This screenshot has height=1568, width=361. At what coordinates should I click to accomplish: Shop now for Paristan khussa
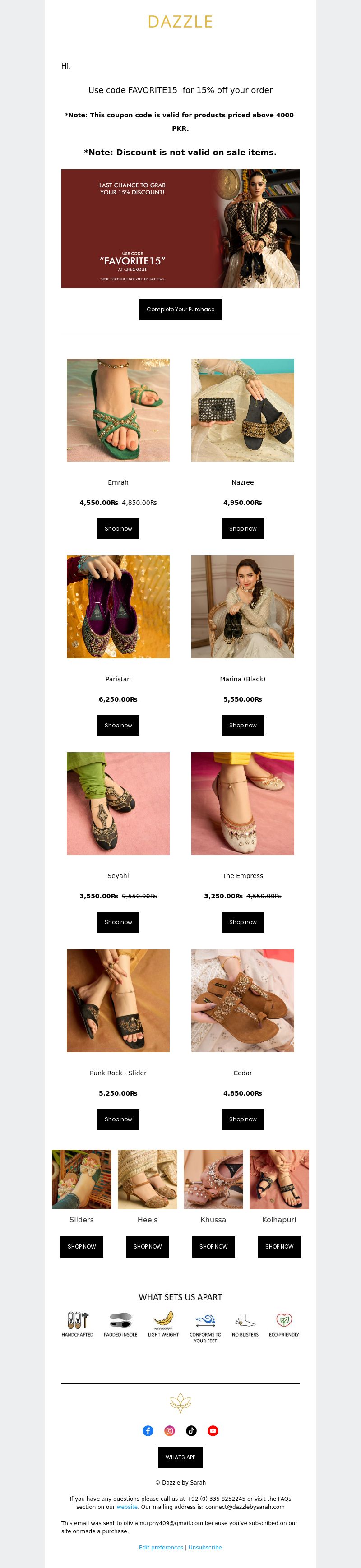click(x=118, y=725)
